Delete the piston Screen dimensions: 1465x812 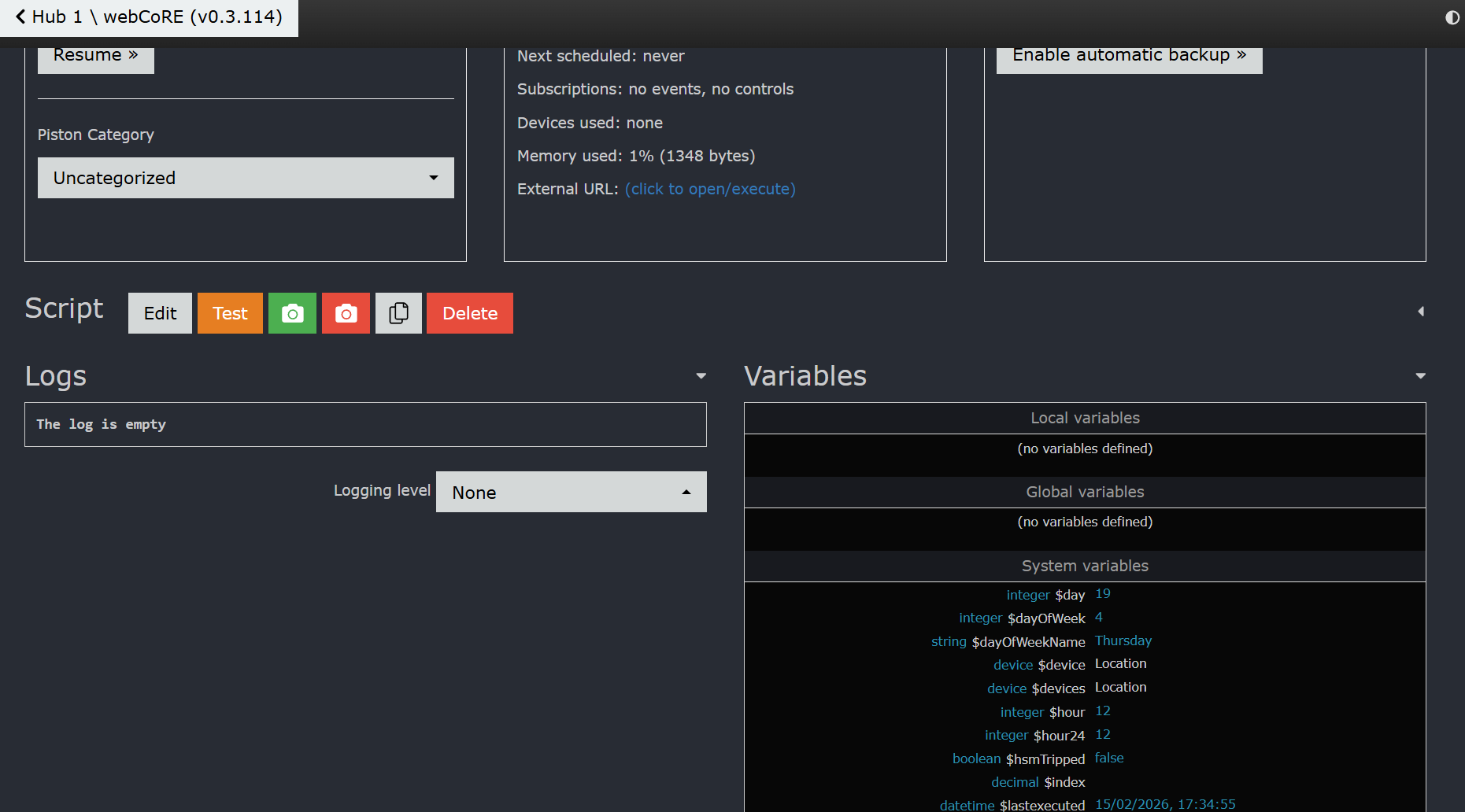click(x=469, y=313)
